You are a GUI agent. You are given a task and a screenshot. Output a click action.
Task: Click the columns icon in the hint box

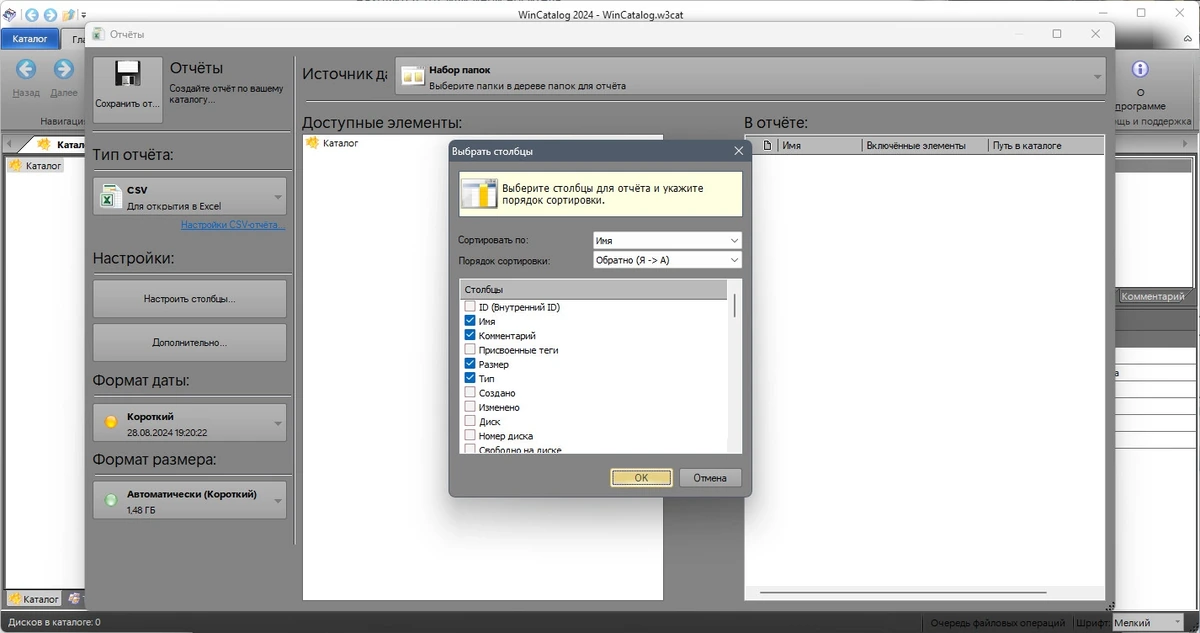479,194
